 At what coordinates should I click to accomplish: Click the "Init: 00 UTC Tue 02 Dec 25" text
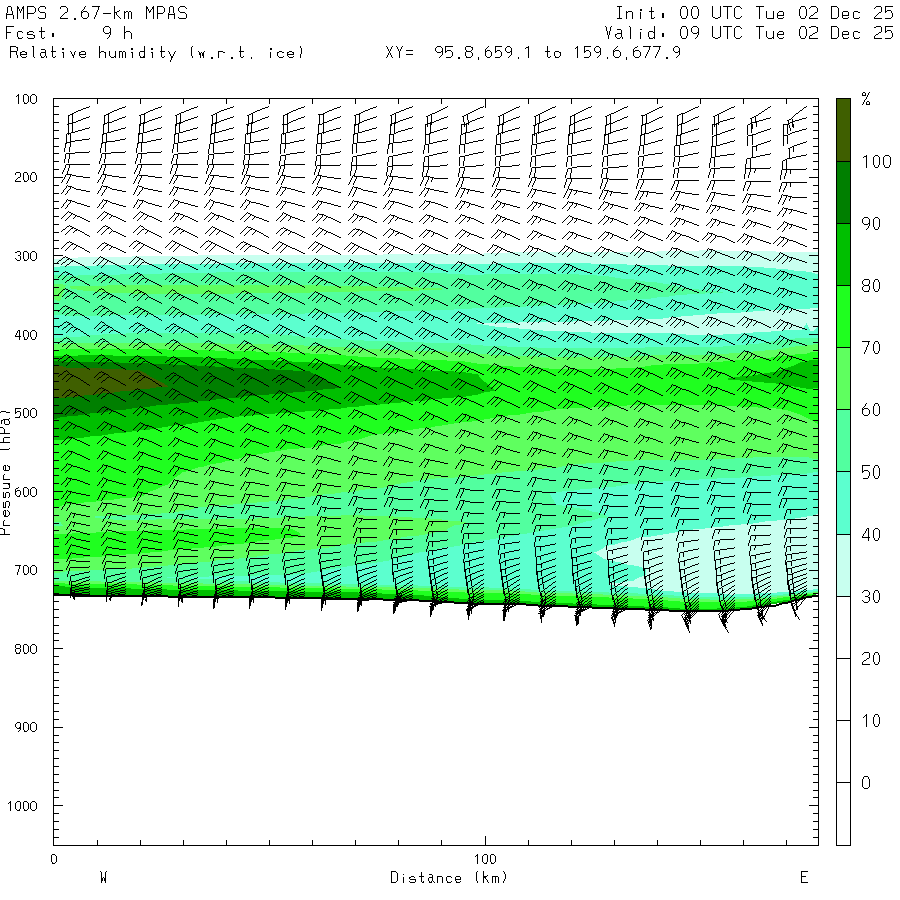[x=755, y=13]
